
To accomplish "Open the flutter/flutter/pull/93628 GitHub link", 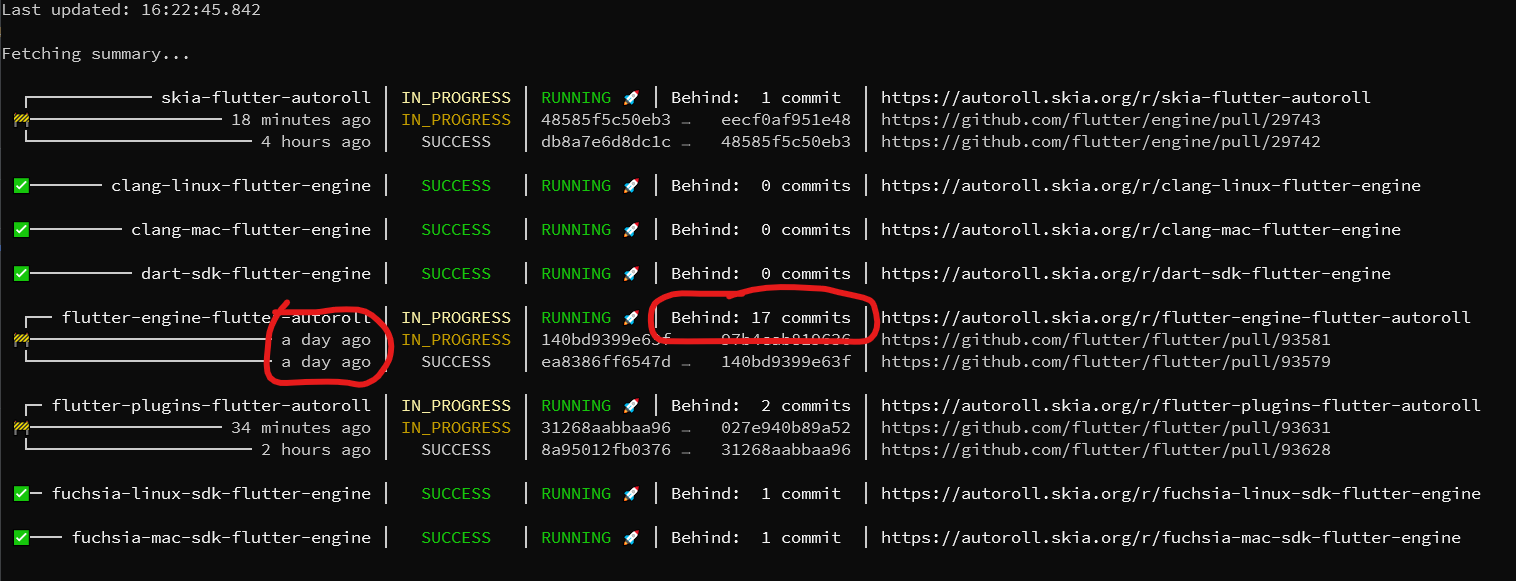I will click(1106, 450).
